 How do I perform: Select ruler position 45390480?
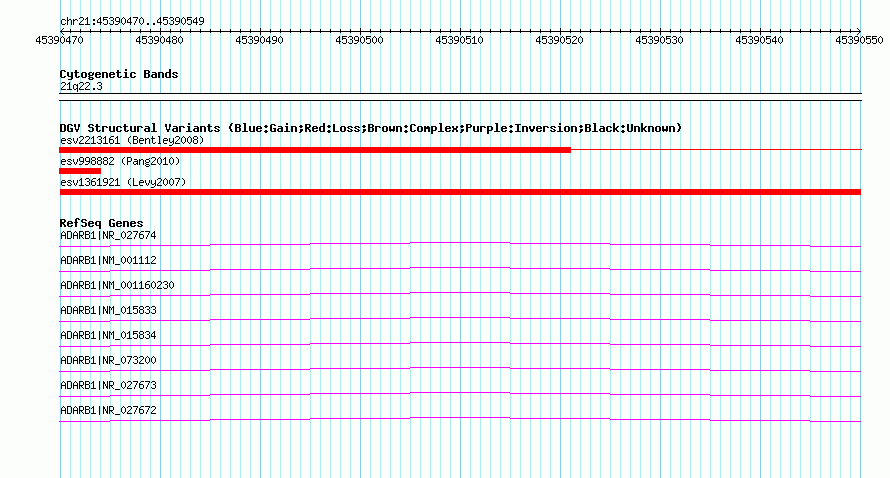click(159, 40)
